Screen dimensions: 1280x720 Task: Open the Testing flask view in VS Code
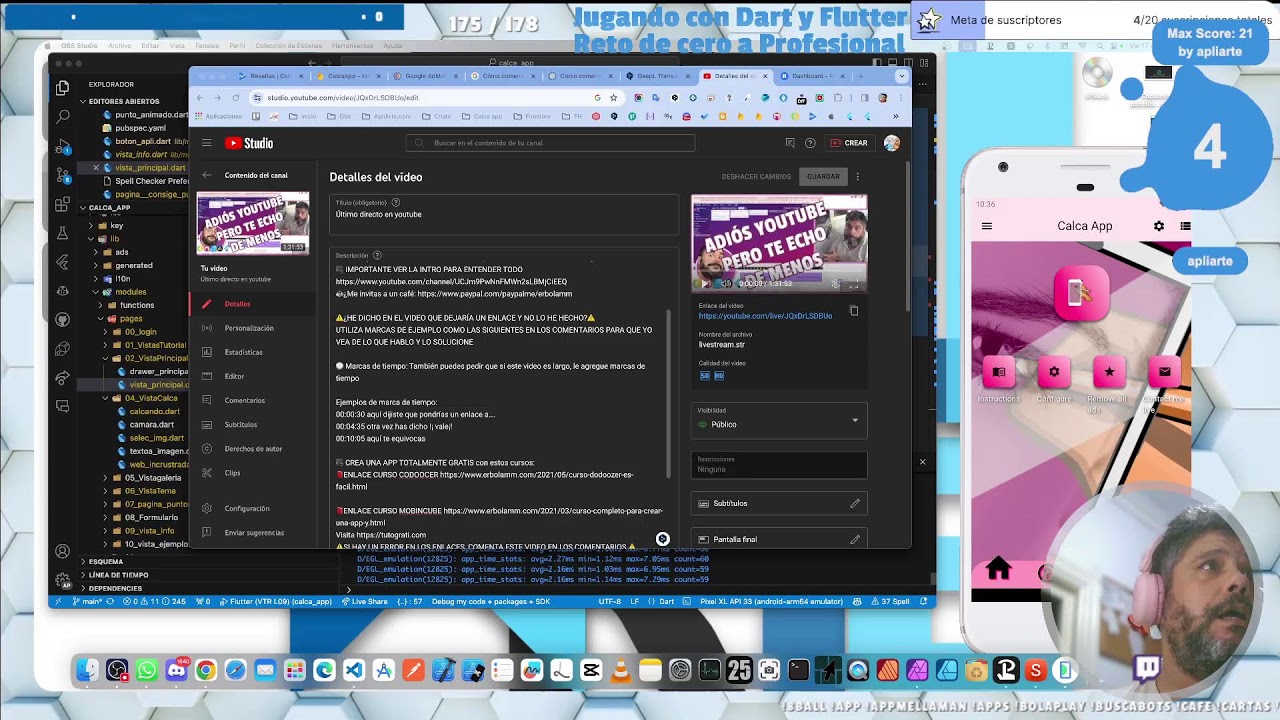(62, 233)
